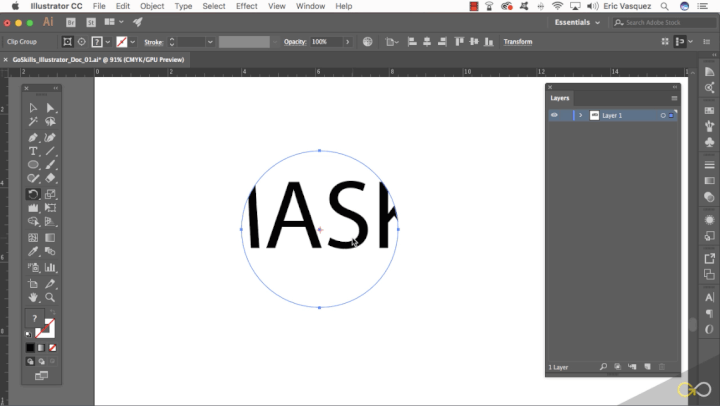Pick the Direct Selection tool
The image size is (720, 406).
(50, 108)
